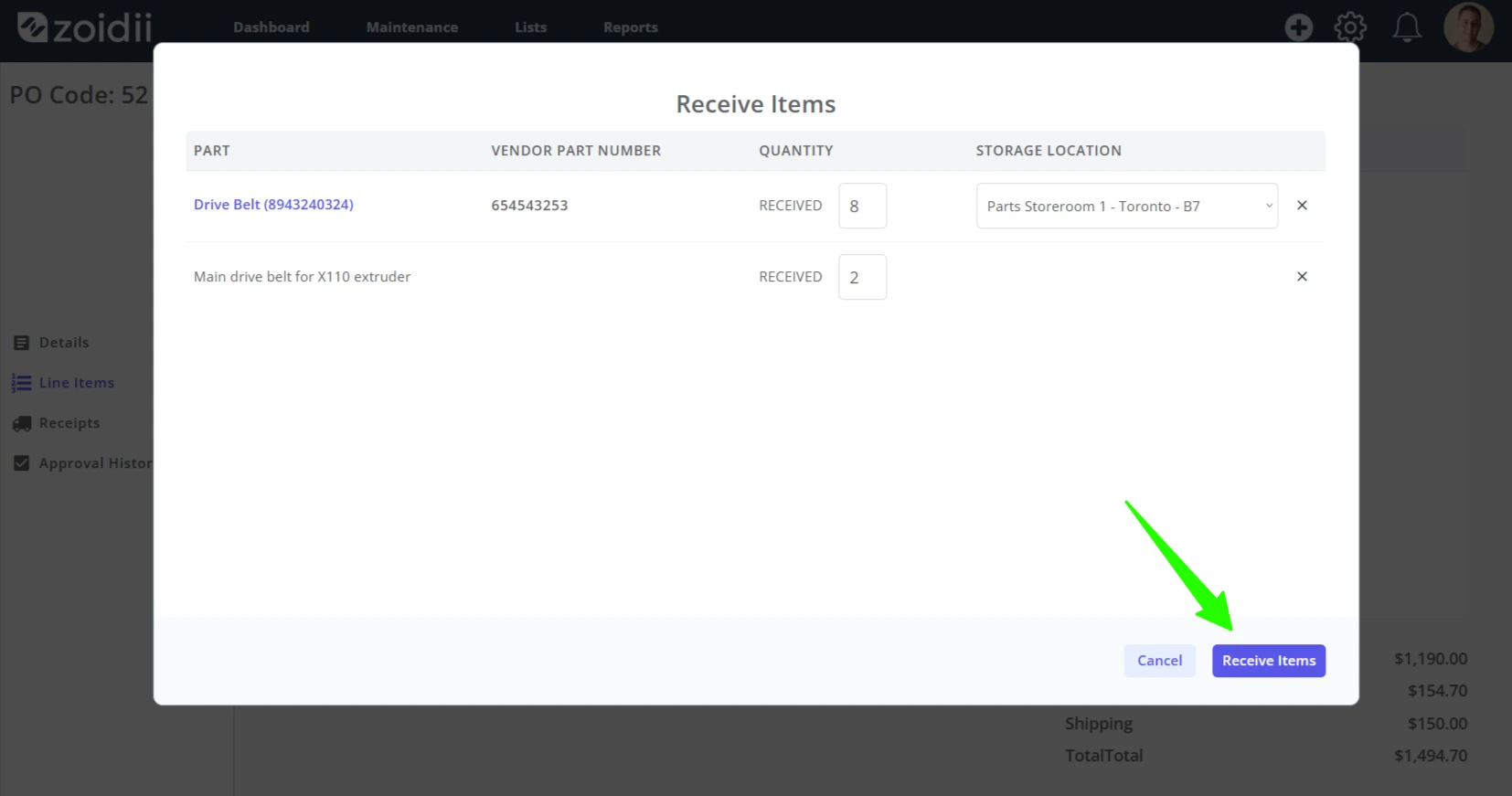Cancel the Receive Items dialog
Screen dimensions: 1512x796
point(1159,661)
